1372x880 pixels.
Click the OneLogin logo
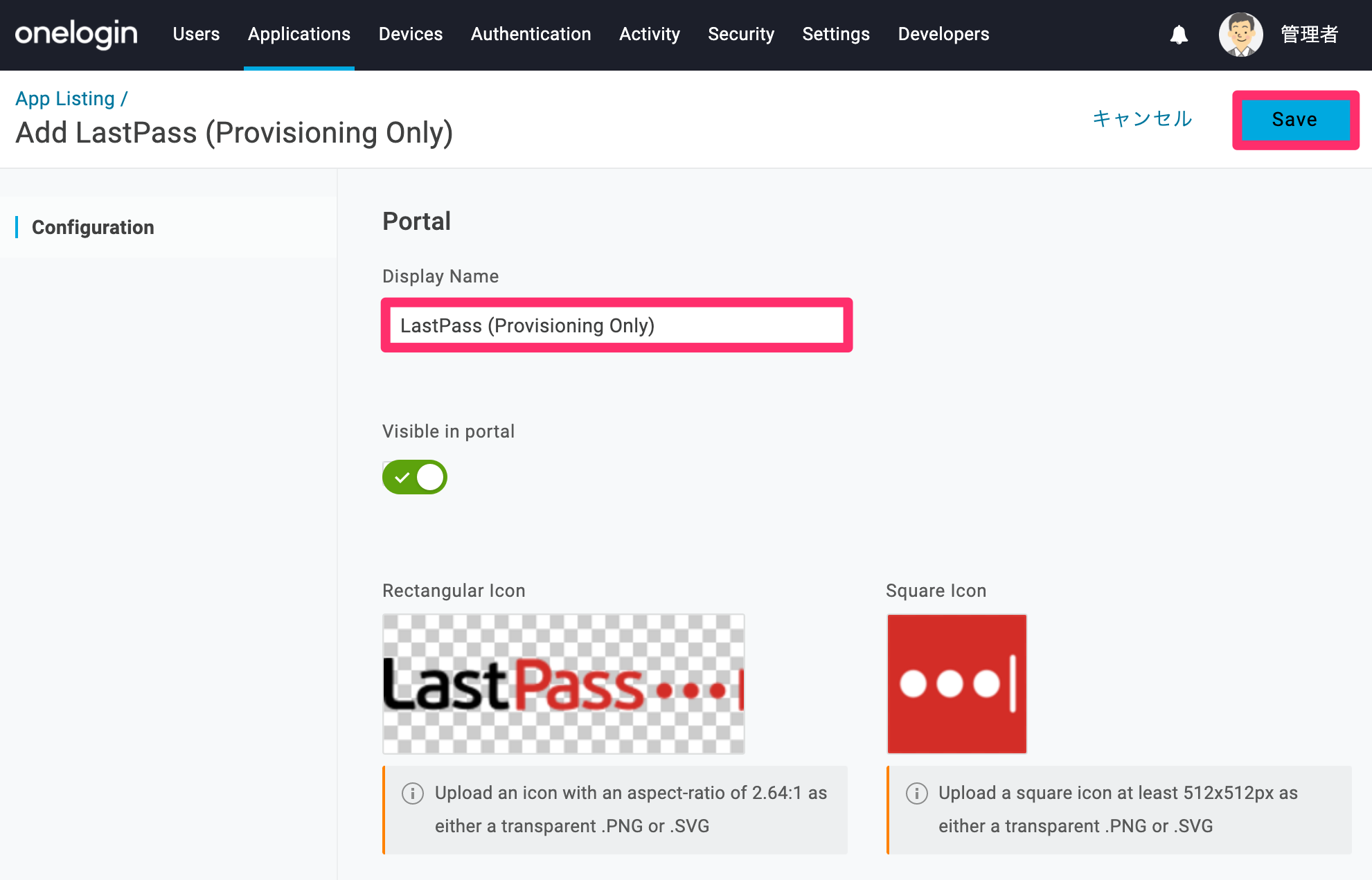click(x=76, y=34)
